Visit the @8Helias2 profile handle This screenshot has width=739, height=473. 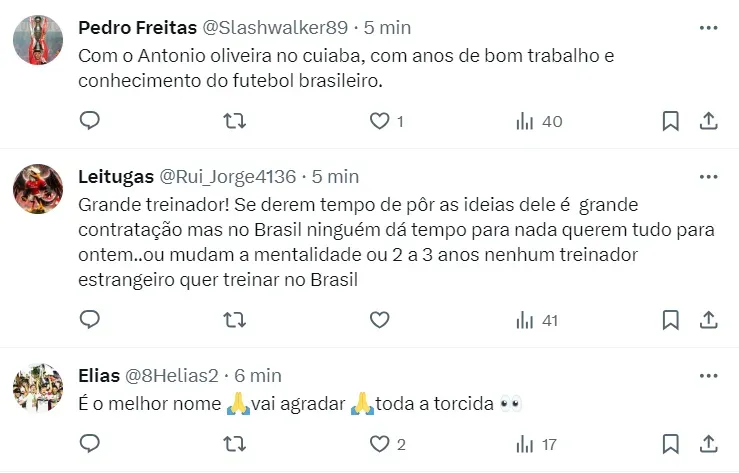171,376
